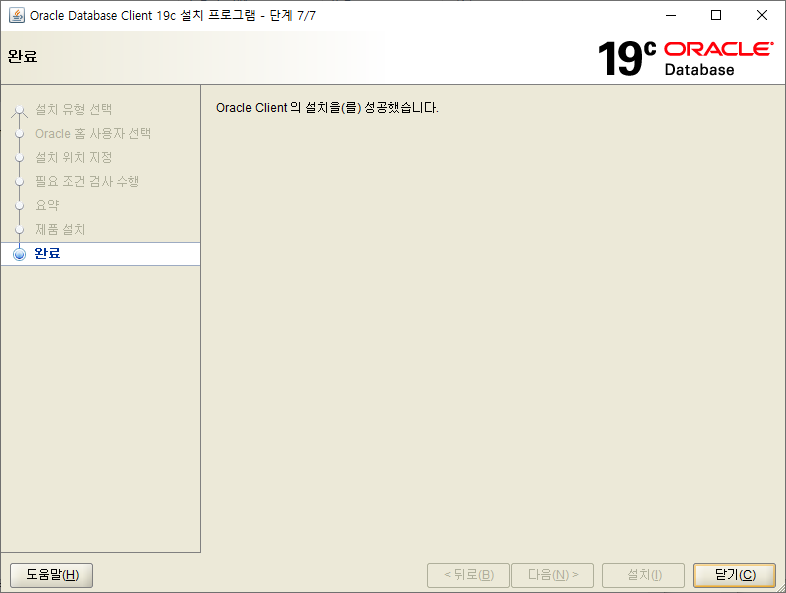Click the disabled 설치(I) install button
Viewport: 786px width, 593px height.
[644, 575]
